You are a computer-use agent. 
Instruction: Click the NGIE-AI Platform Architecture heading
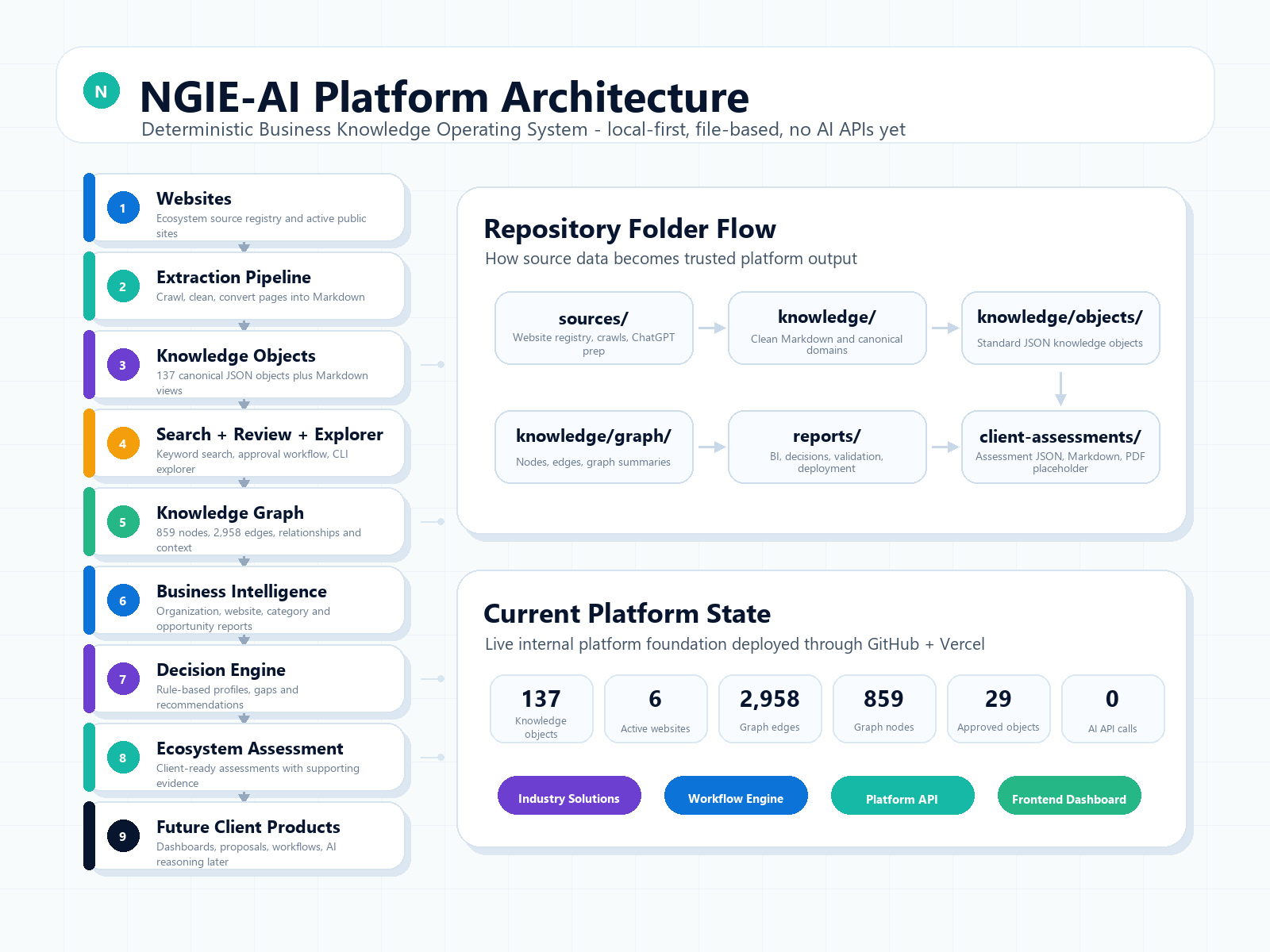444,97
